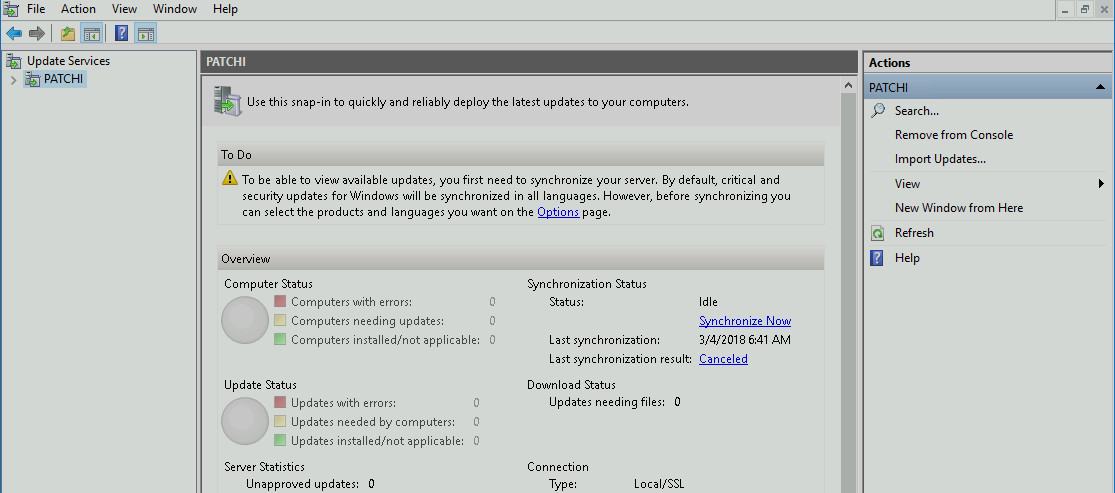The width and height of the screenshot is (1115, 493).
Task: Open the View submenu in Actions pane
Action: click(x=1100, y=184)
